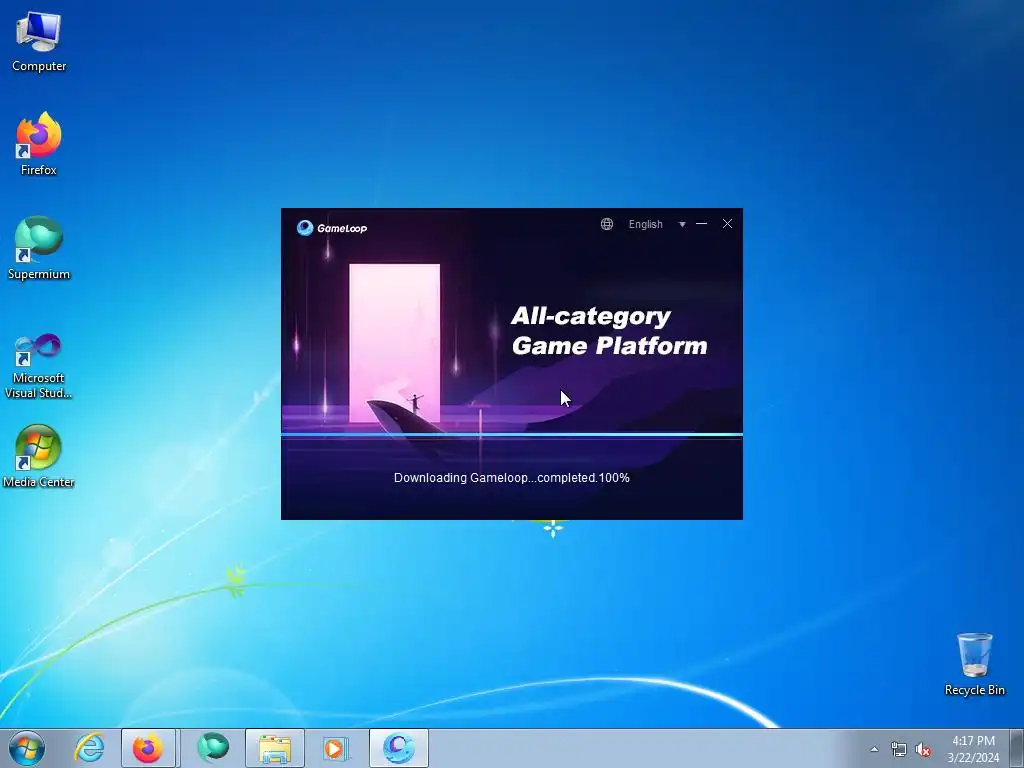Open the Windows Start menu
The image size is (1024, 768).
pyautogui.click(x=27, y=748)
